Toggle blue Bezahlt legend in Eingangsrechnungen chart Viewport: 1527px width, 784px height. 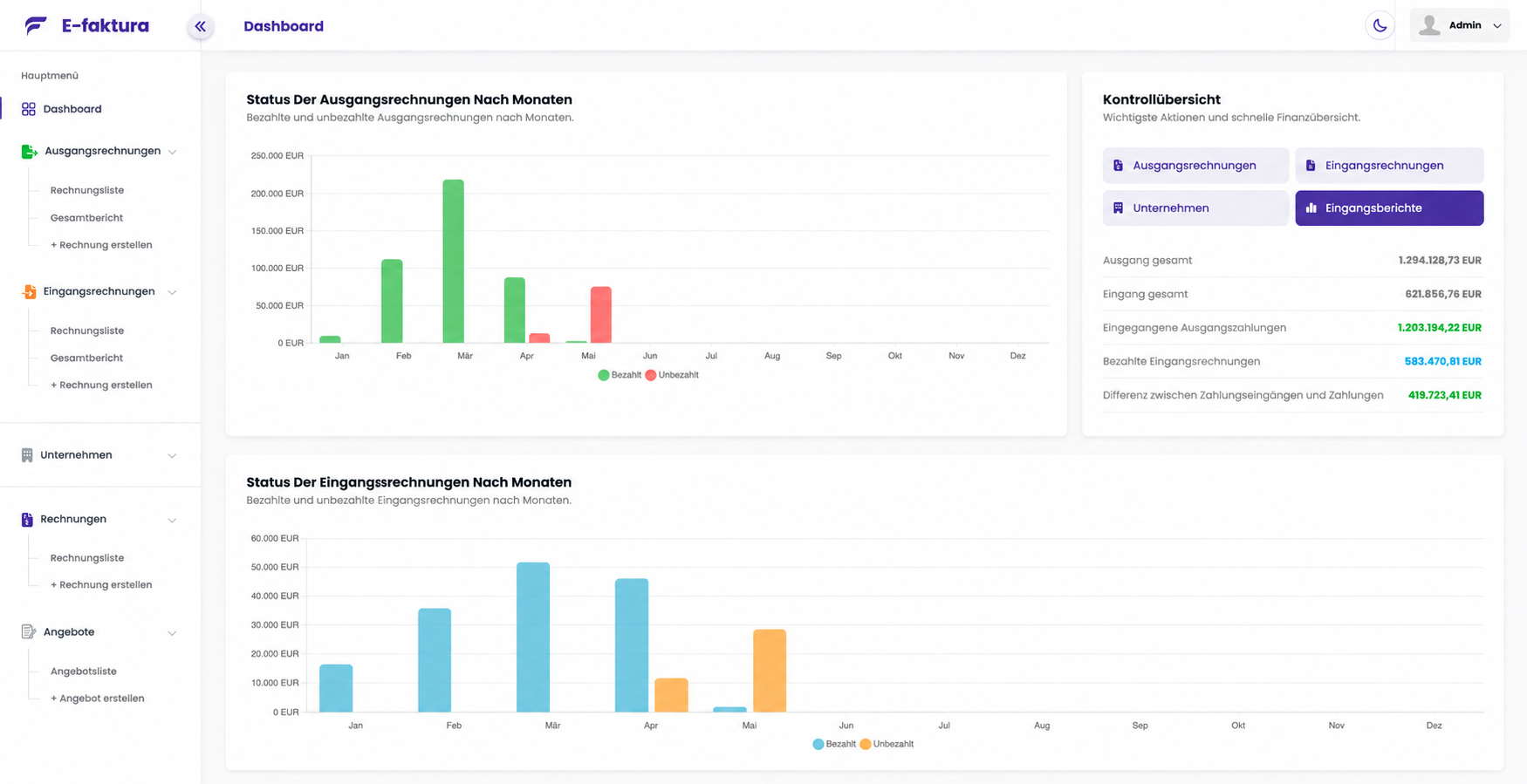click(x=834, y=744)
